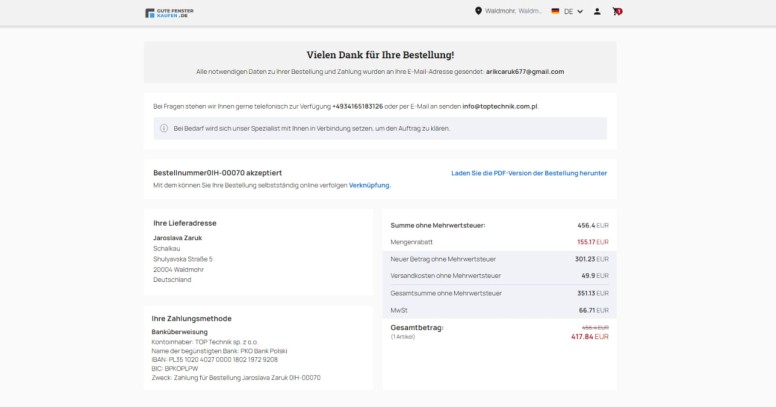Click the BIC code BPKOPLPW
776x407 pixels.
(x=175, y=369)
